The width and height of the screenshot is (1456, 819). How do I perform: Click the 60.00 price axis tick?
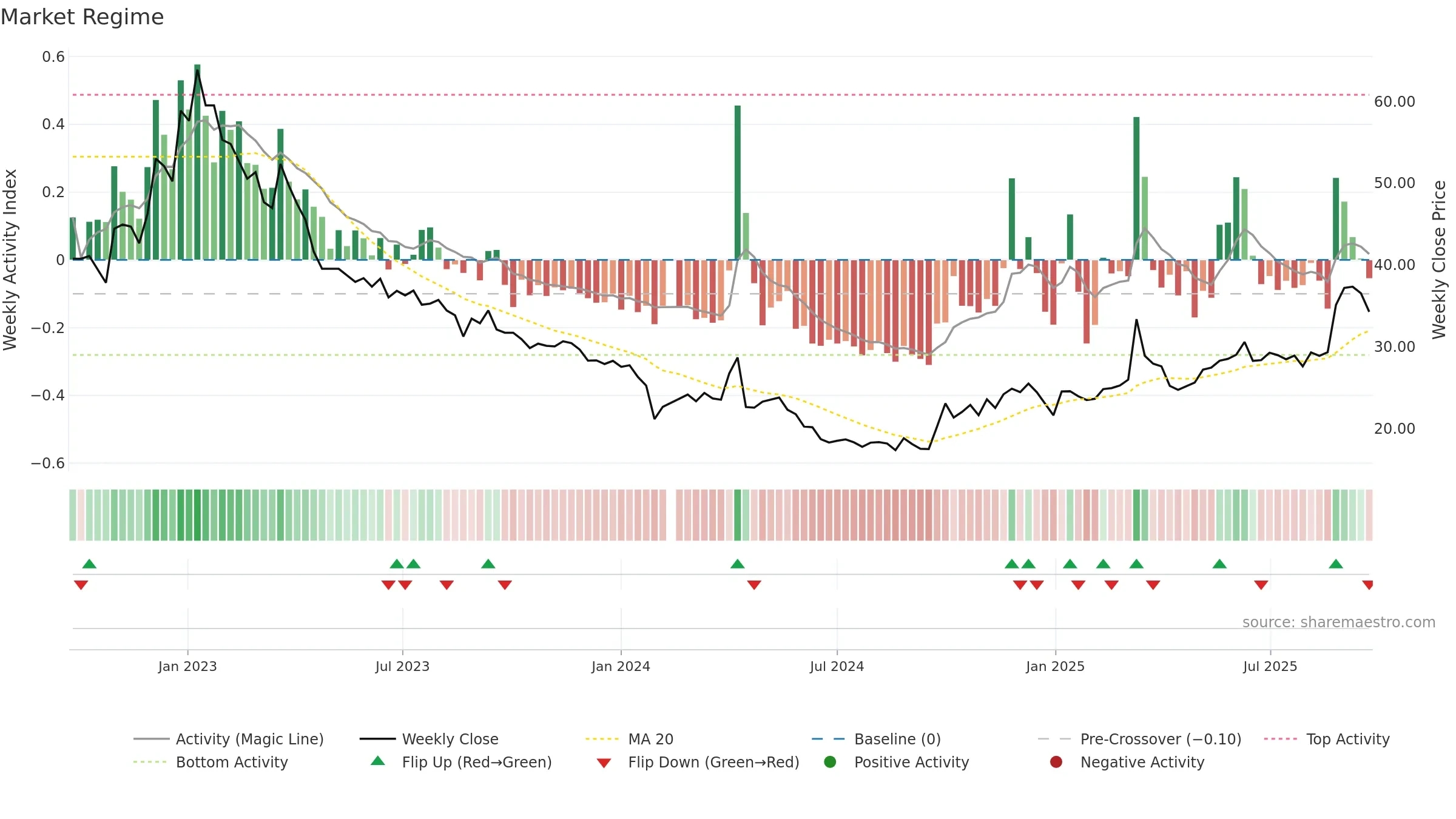point(1394,101)
